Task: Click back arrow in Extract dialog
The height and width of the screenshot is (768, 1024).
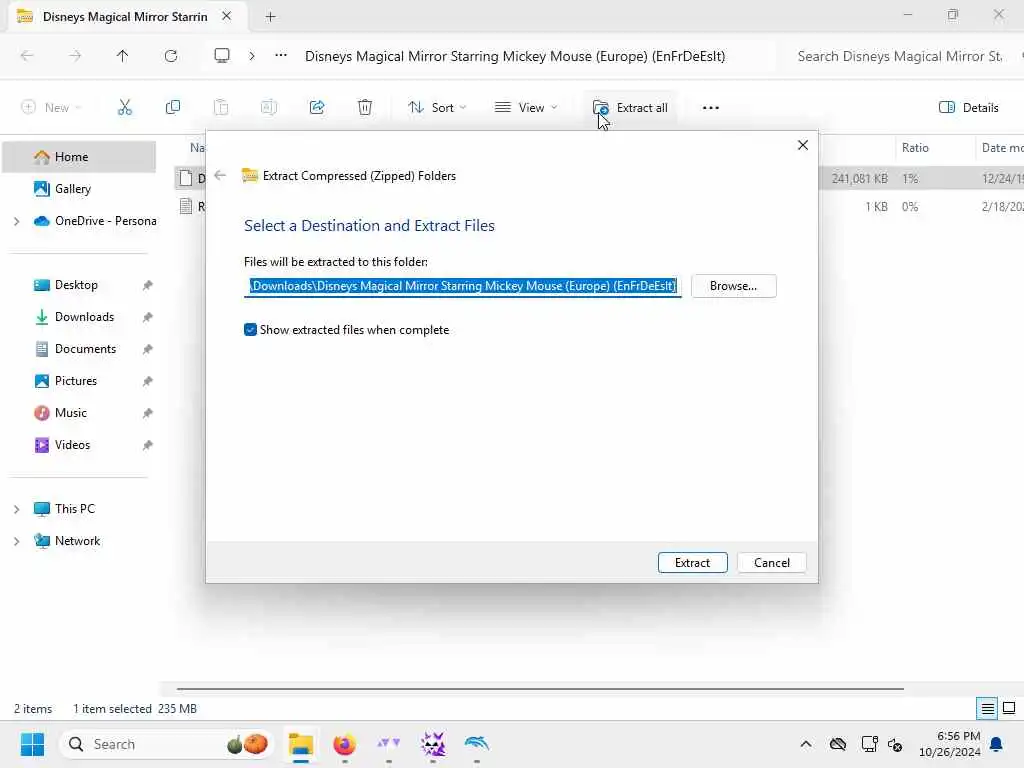Action: tap(220, 175)
